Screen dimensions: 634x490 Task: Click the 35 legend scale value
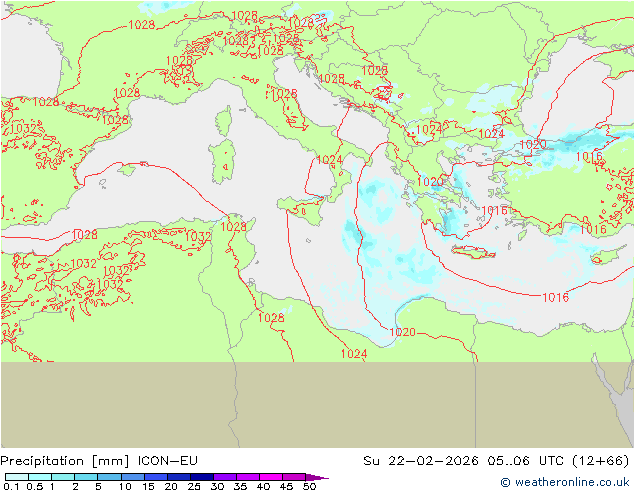(240, 486)
